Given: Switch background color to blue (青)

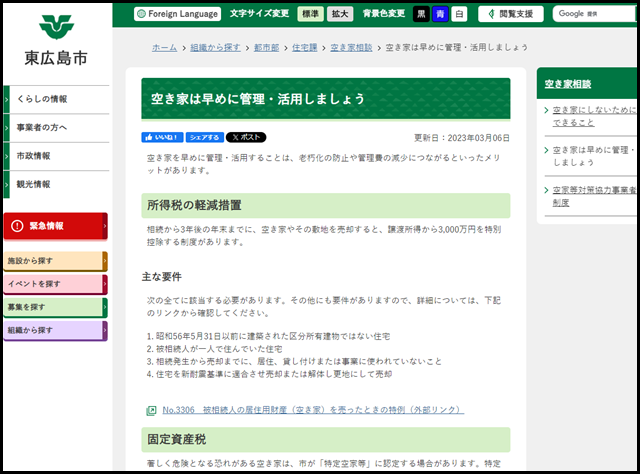Looking at the screenshot, I should tap(440, 14).
